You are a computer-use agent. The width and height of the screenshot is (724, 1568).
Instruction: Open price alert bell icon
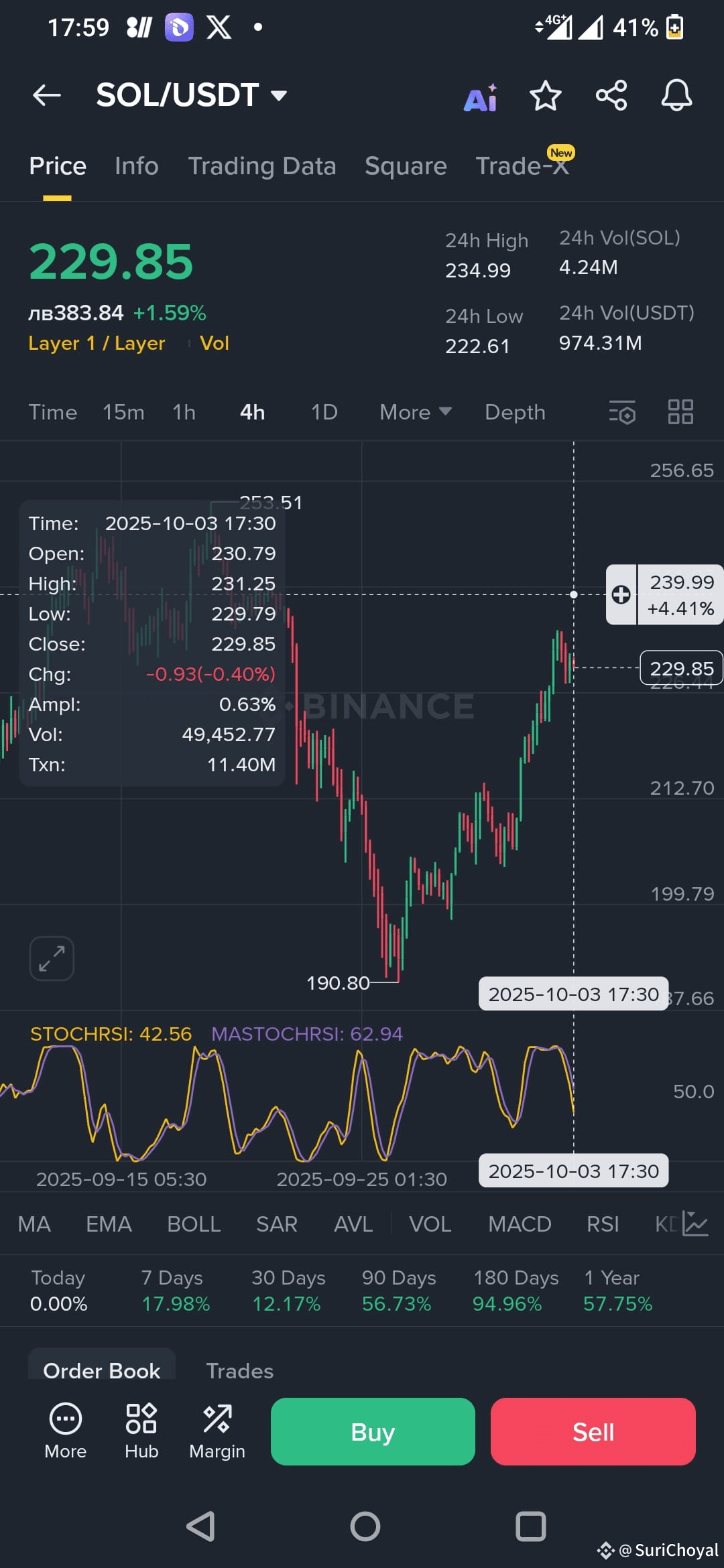[x=676, y=95]
